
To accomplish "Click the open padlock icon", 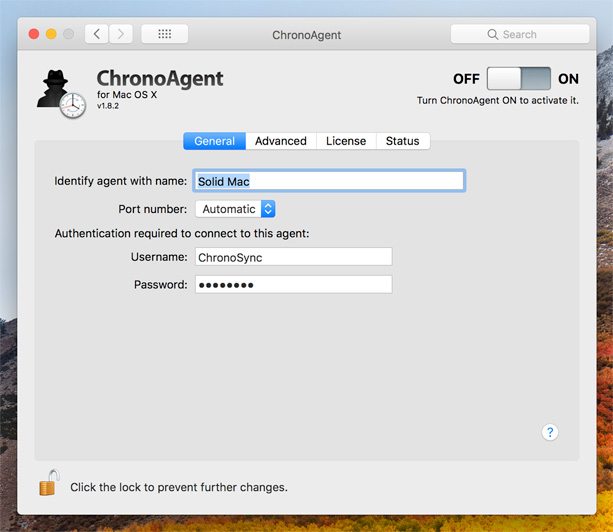I will (49, 482).
